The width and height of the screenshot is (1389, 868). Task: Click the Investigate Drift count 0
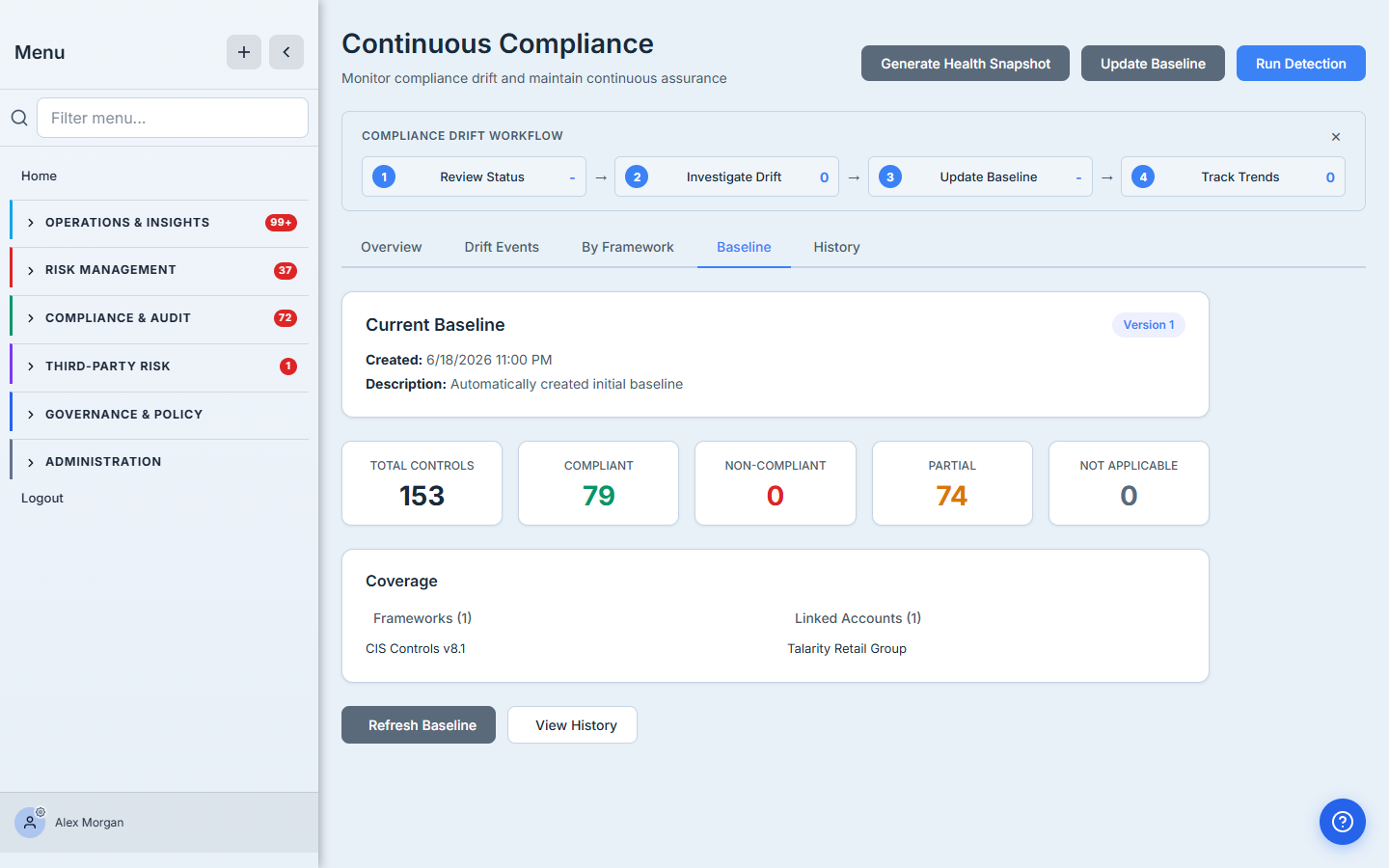(x=825, y=177)
